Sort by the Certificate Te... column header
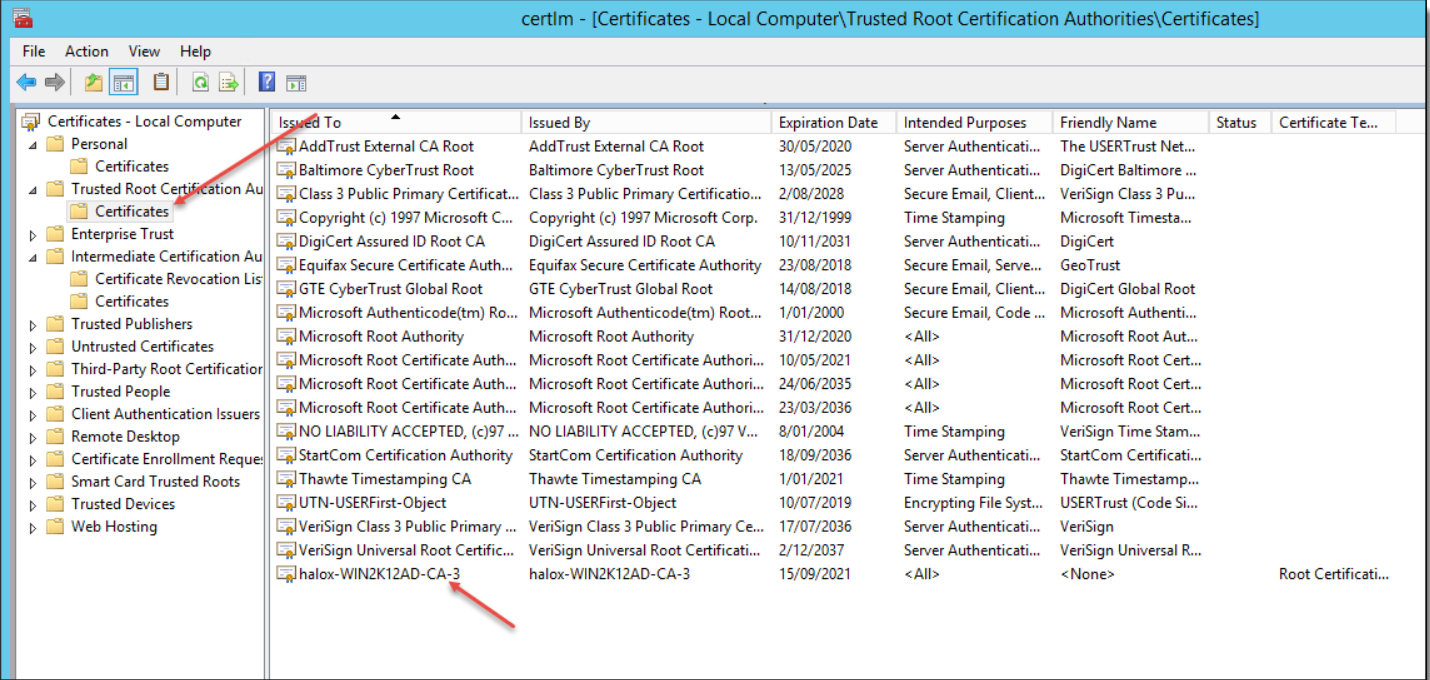The width and height of the screenshot is (1430, 680). pyautogui.click(x=1334, y=122)
